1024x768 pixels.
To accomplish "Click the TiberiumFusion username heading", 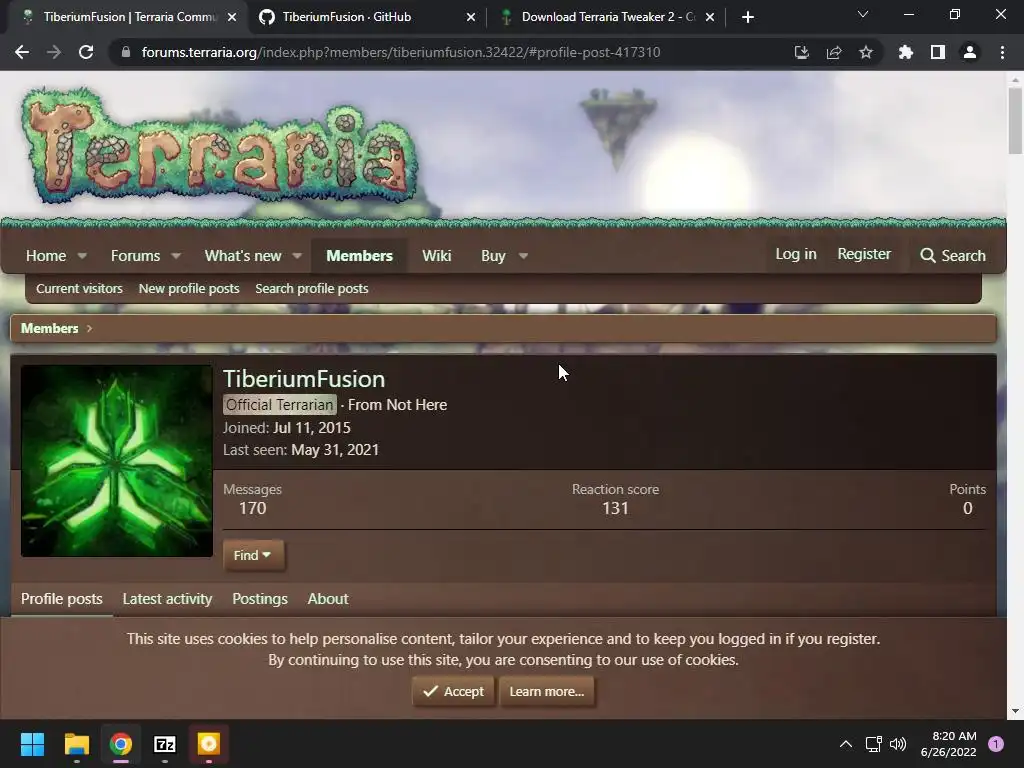I will pyautogui.click(x=304, y=379).
